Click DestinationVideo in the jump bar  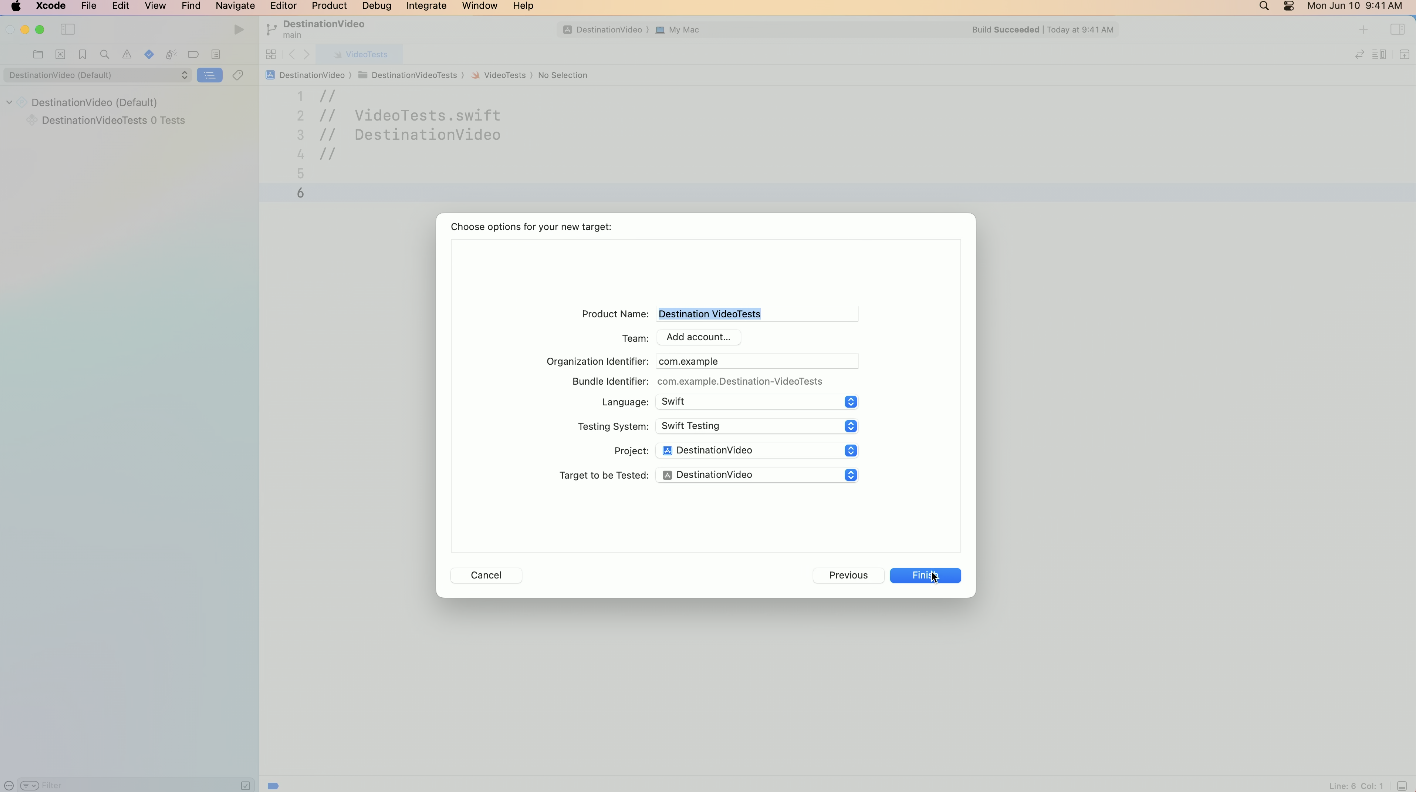coord(305,75)
